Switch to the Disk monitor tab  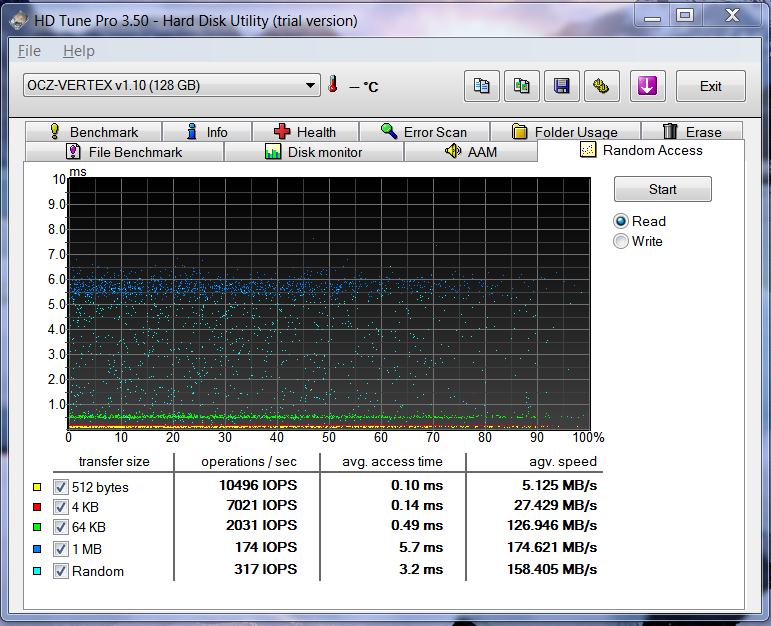314,152
